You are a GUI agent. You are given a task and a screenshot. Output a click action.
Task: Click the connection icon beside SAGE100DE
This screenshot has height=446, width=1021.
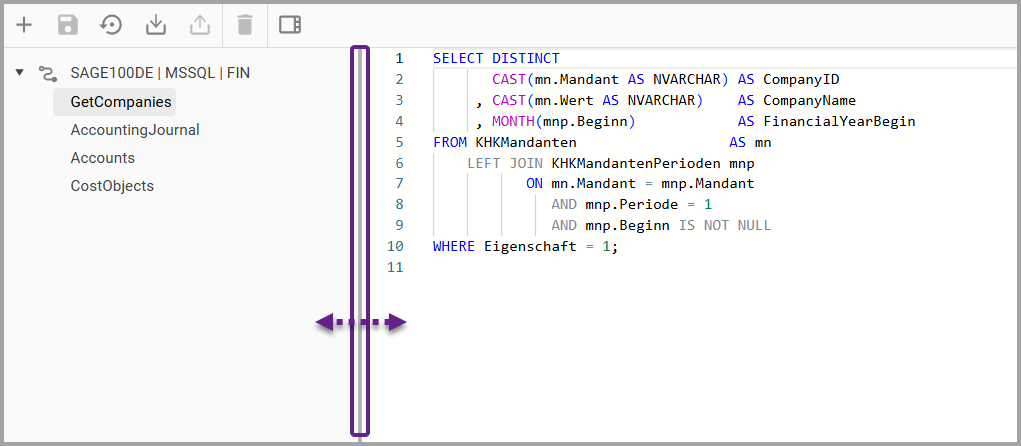[x=47, y=73]
